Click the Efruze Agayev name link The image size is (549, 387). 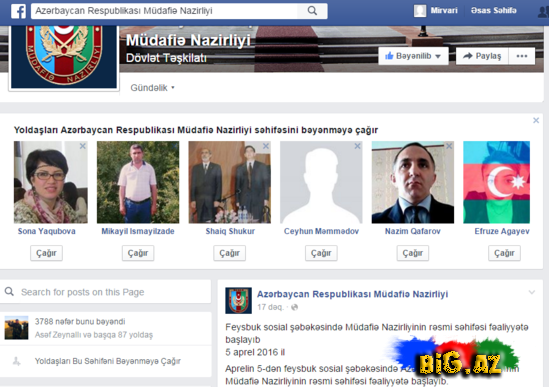pos(502,231)
